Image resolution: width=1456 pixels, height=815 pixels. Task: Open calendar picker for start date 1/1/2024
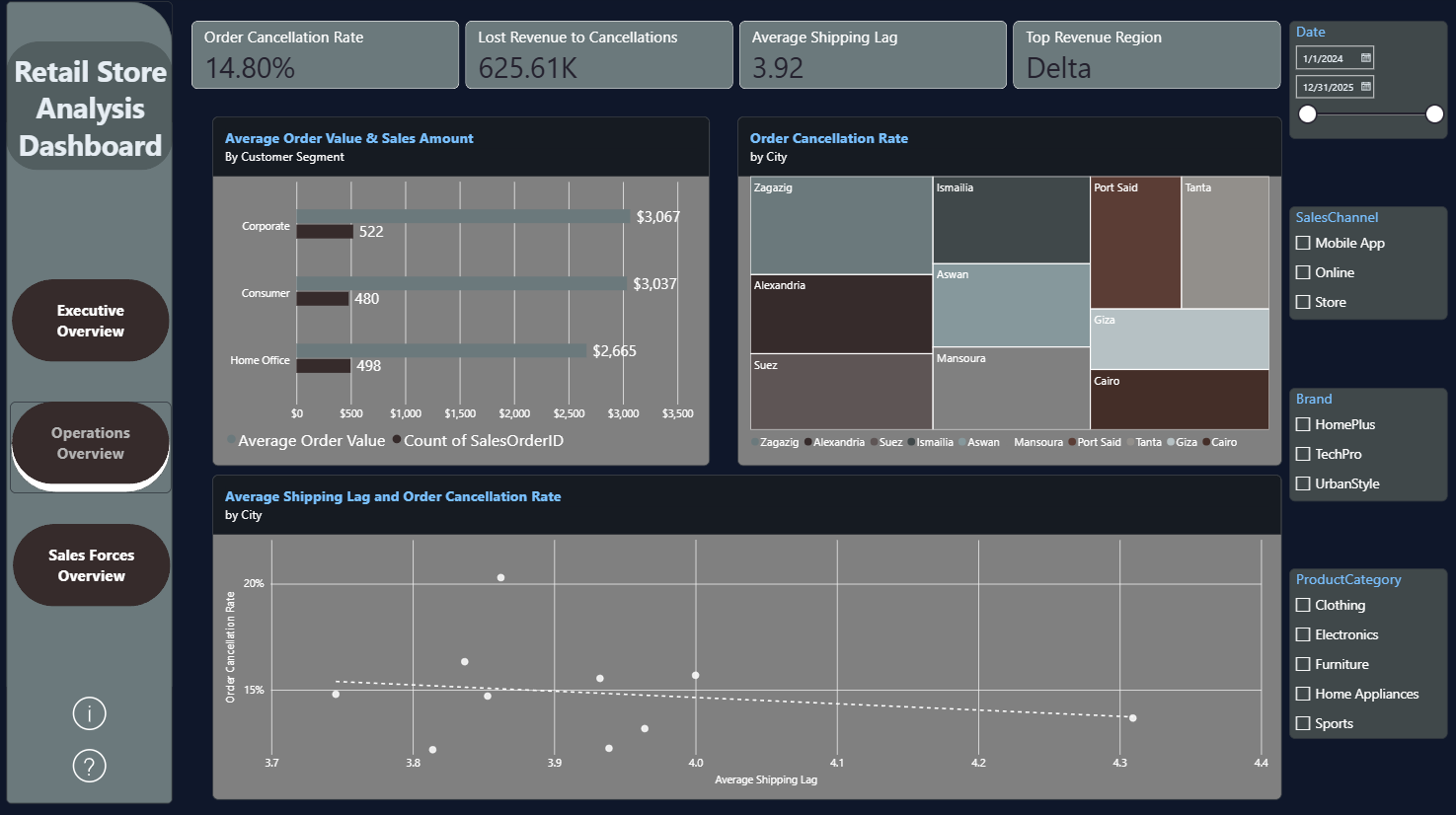click(x=1366, y=58)
